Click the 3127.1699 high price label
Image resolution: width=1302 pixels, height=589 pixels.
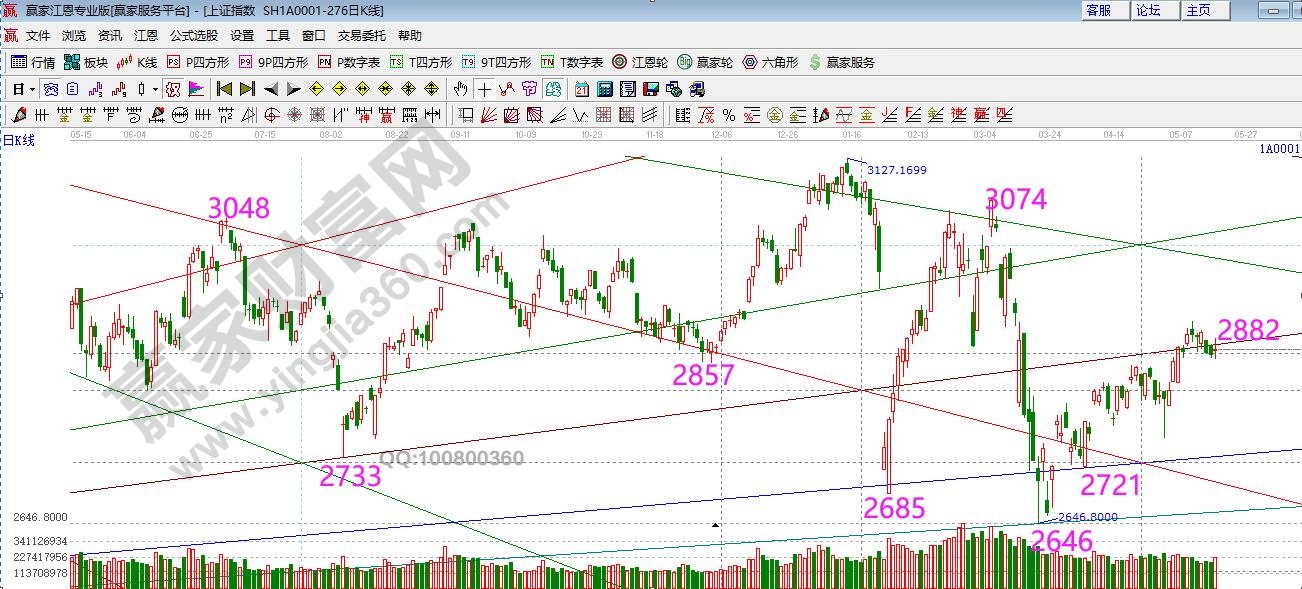(896, 170)
